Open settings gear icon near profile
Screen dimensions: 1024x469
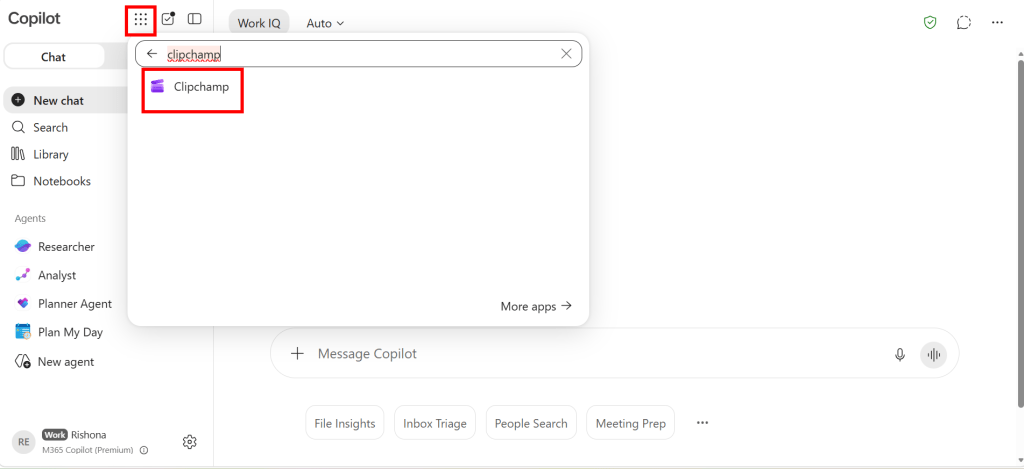pos(189,442)
